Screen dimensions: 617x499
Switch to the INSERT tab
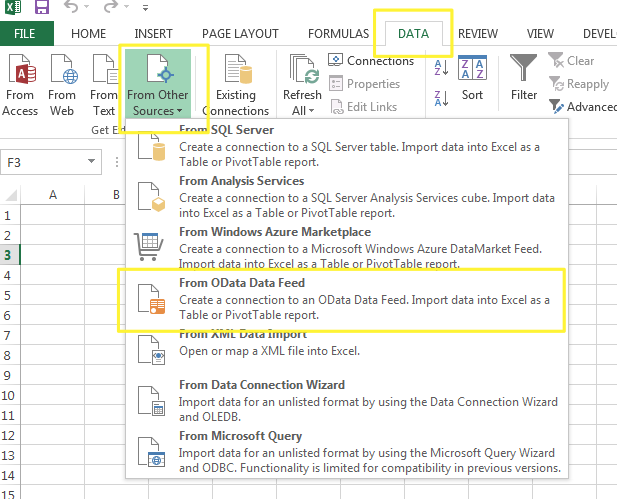click(153, 34)
